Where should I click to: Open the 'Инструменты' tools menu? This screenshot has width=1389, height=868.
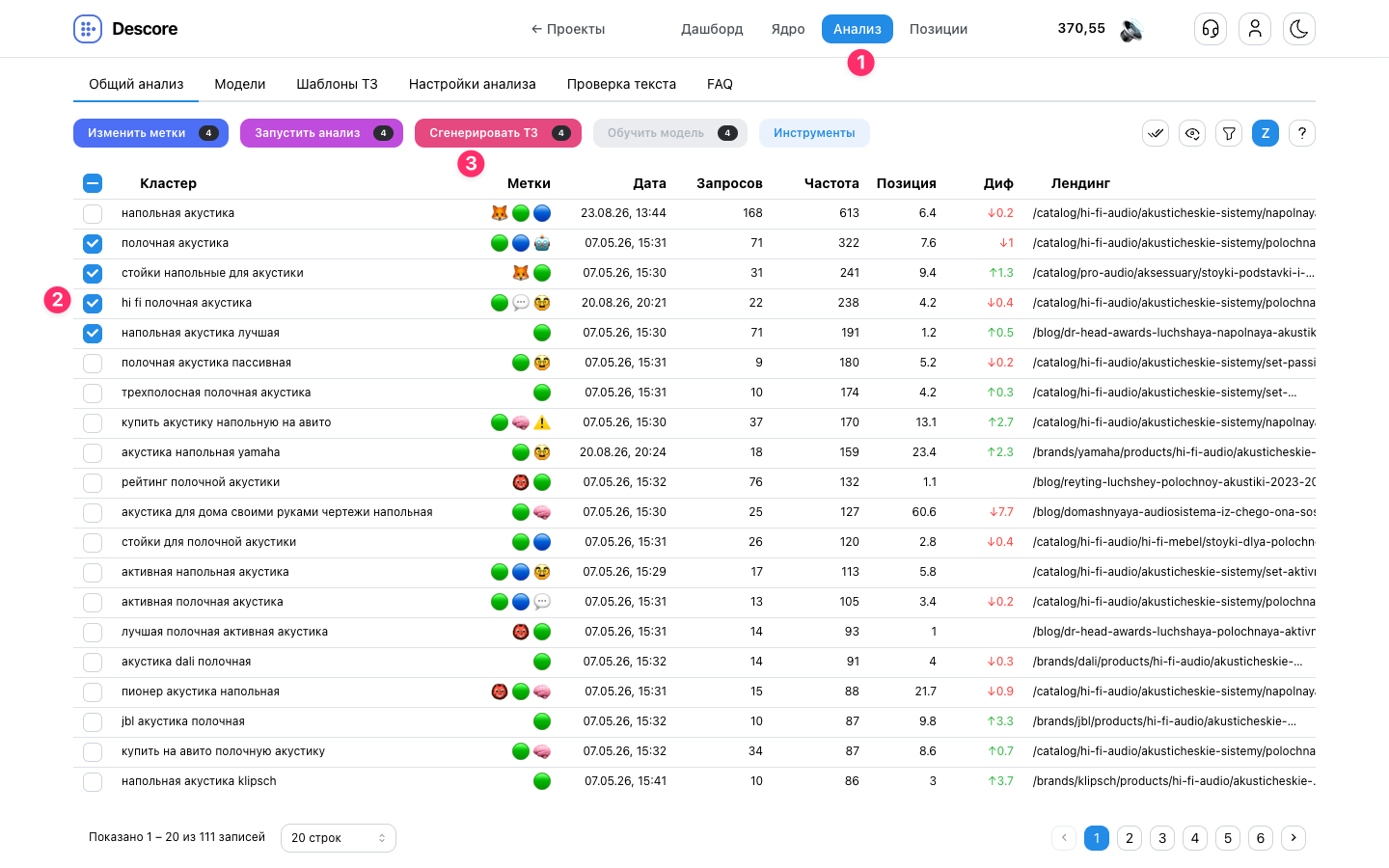(x=814, y=133)
